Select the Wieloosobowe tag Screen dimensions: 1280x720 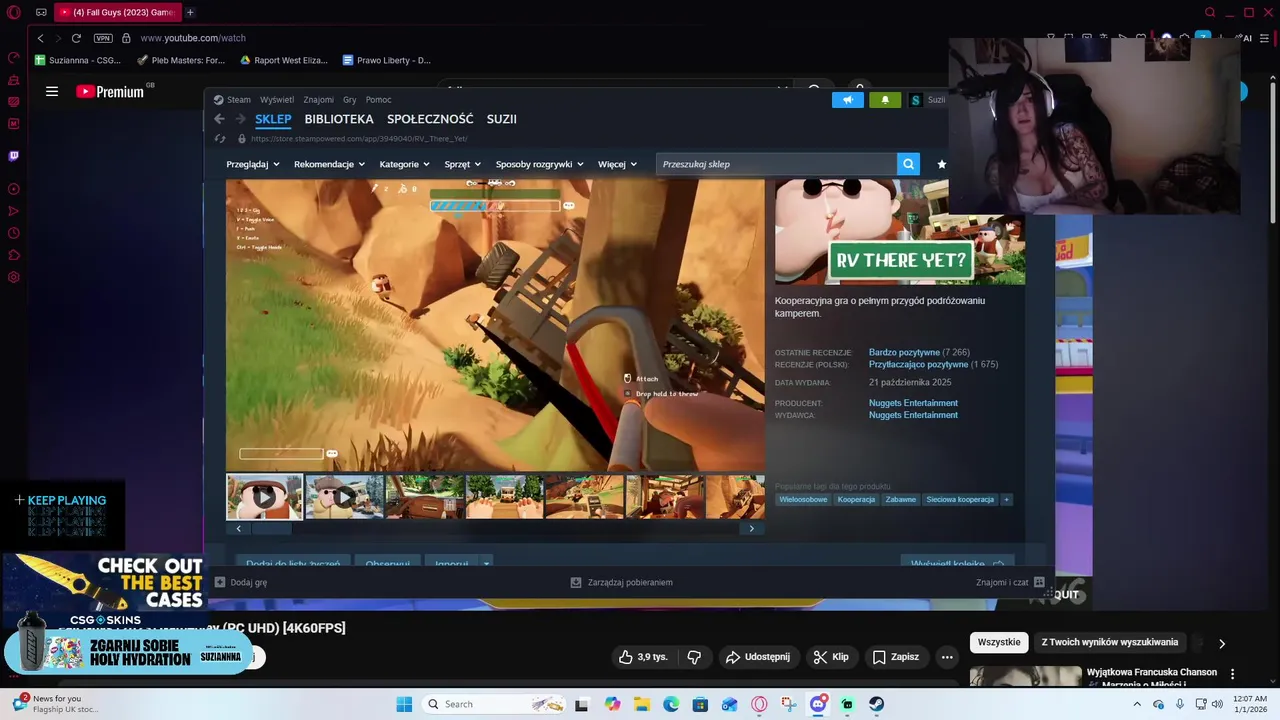pos(803,500)
